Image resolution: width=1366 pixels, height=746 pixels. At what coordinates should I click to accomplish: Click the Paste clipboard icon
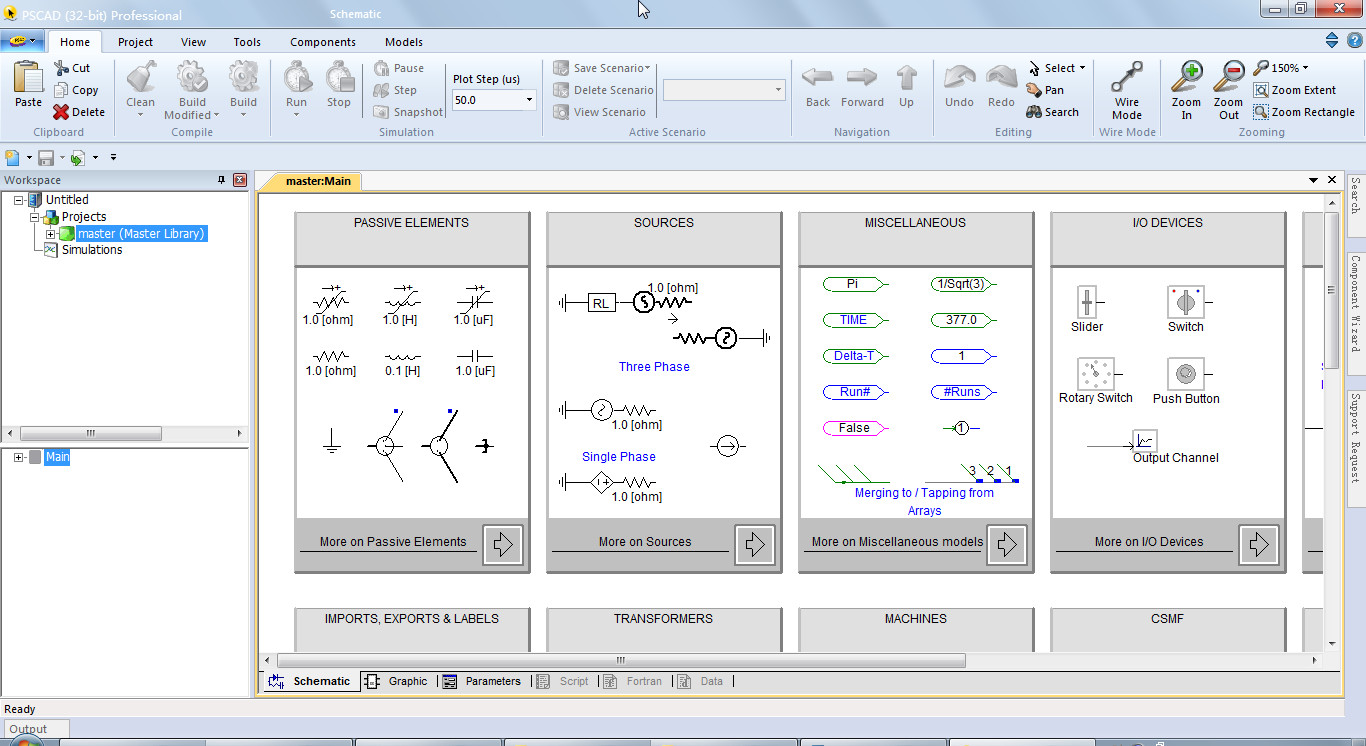pyautogui.click(x=28, y=78)
